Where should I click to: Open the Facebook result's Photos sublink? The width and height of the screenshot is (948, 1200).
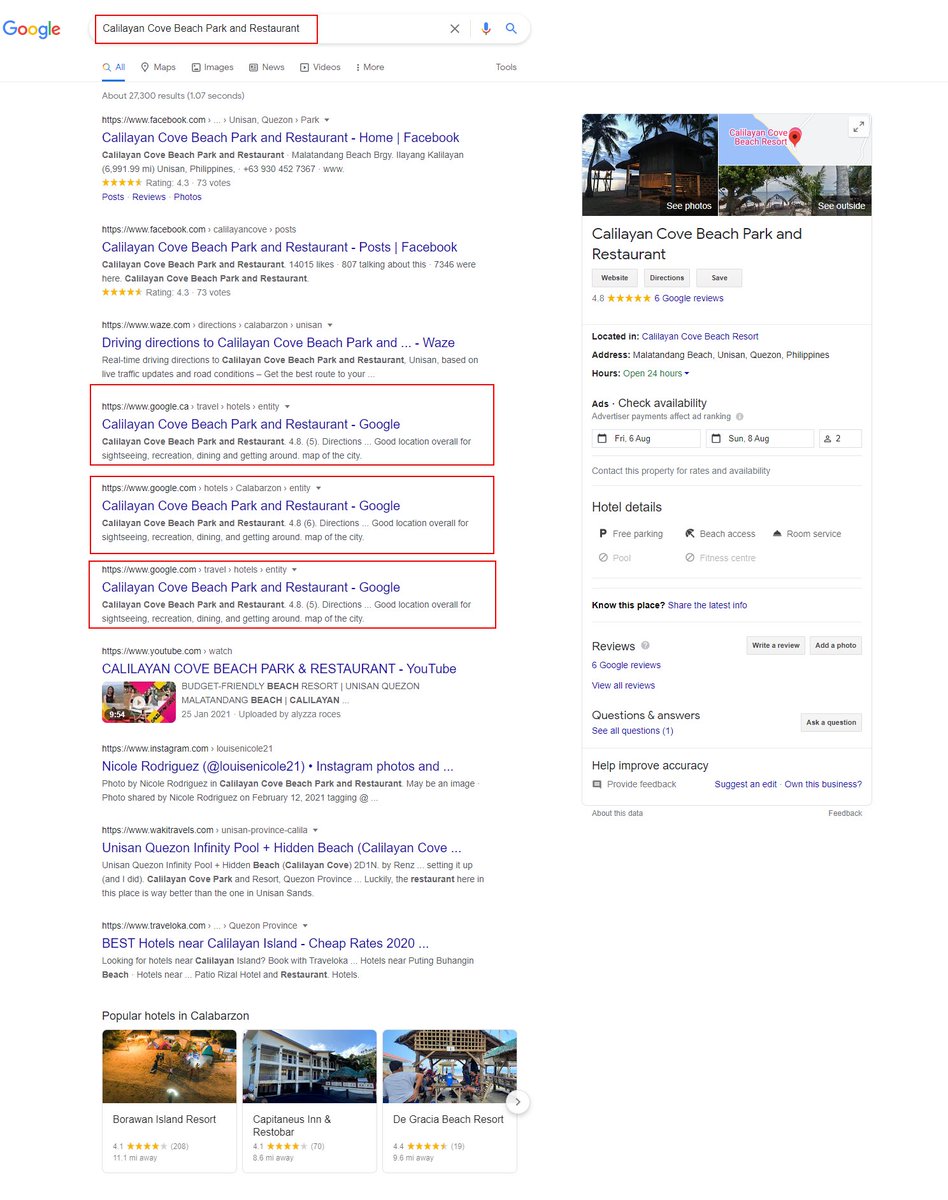188,197
